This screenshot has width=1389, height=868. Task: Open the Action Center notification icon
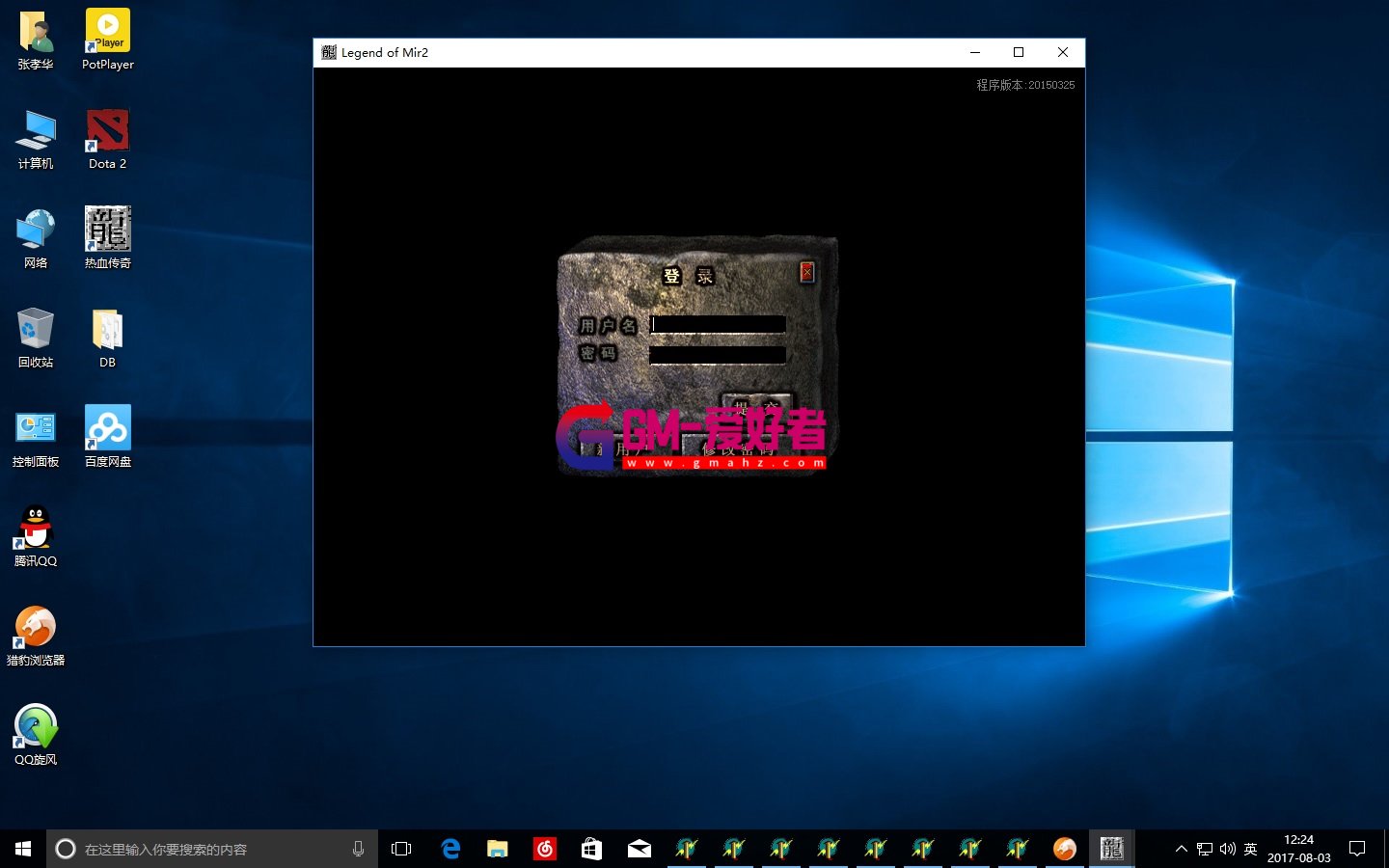[x=1357, y=849]
